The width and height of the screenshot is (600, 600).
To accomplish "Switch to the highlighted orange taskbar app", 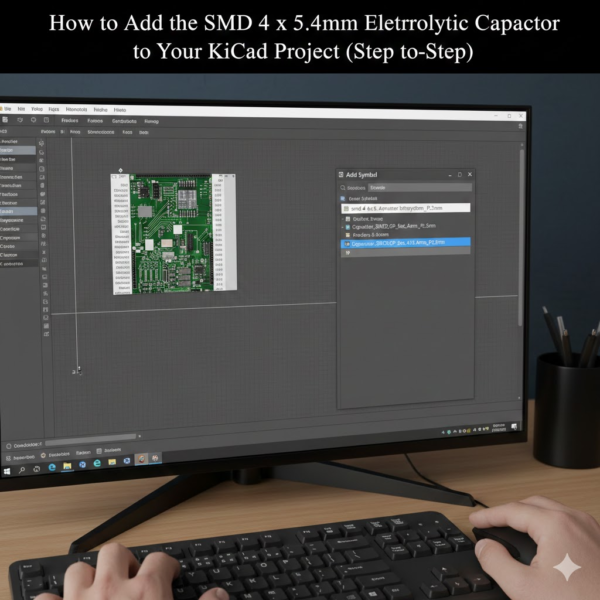I will coord(141,459).
